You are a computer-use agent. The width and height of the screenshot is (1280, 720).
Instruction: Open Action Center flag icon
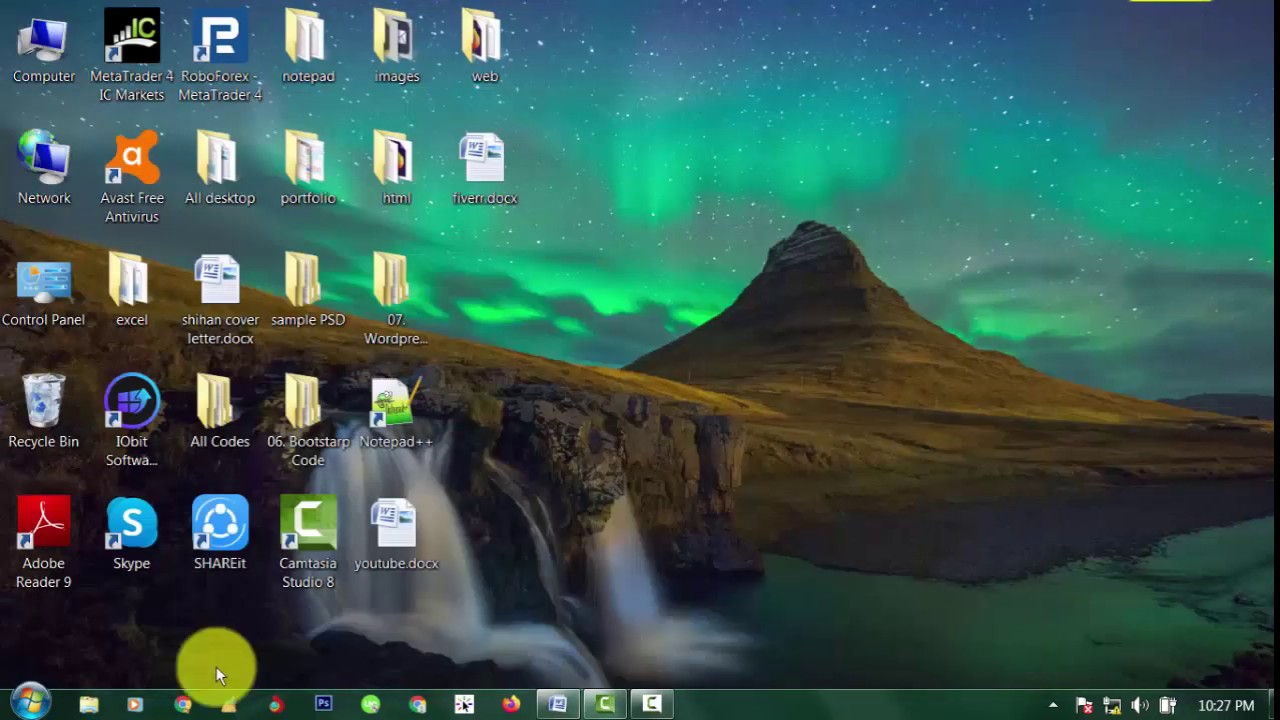pyautogui.click(x=1084, y=705)
